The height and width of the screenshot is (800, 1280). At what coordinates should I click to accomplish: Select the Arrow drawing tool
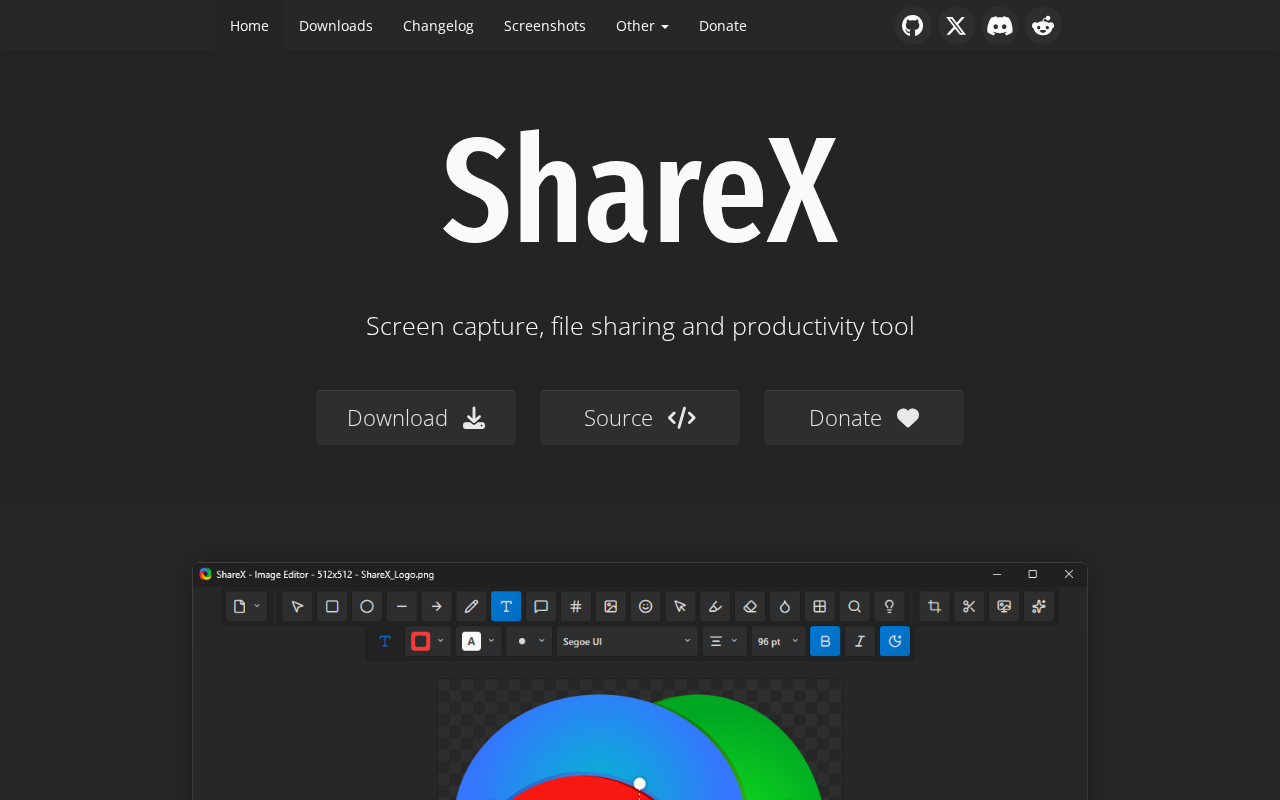click(x=436, y=606)
